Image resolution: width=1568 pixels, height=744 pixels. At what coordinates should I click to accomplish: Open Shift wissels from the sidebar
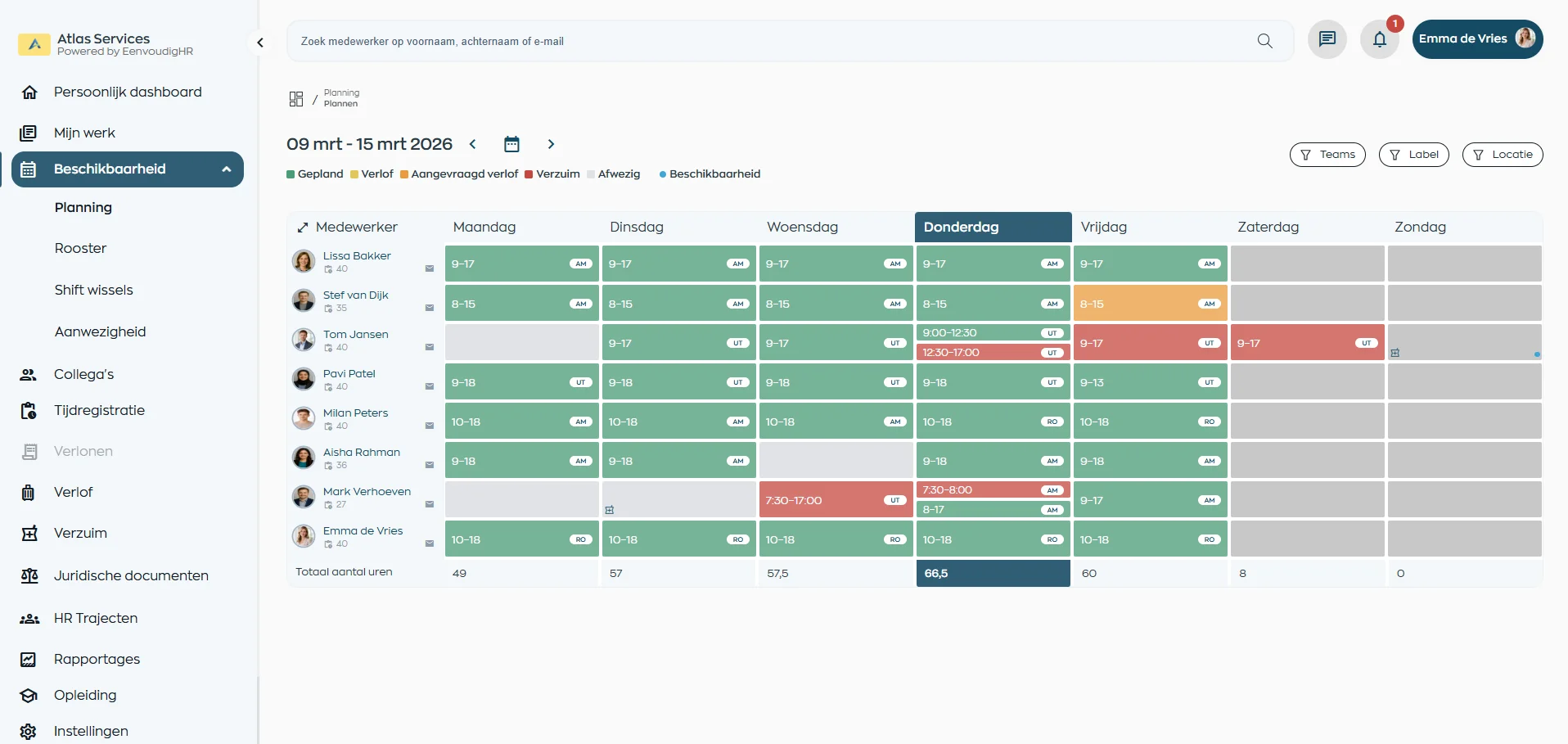pyautogui.click(x=94, y=290)
